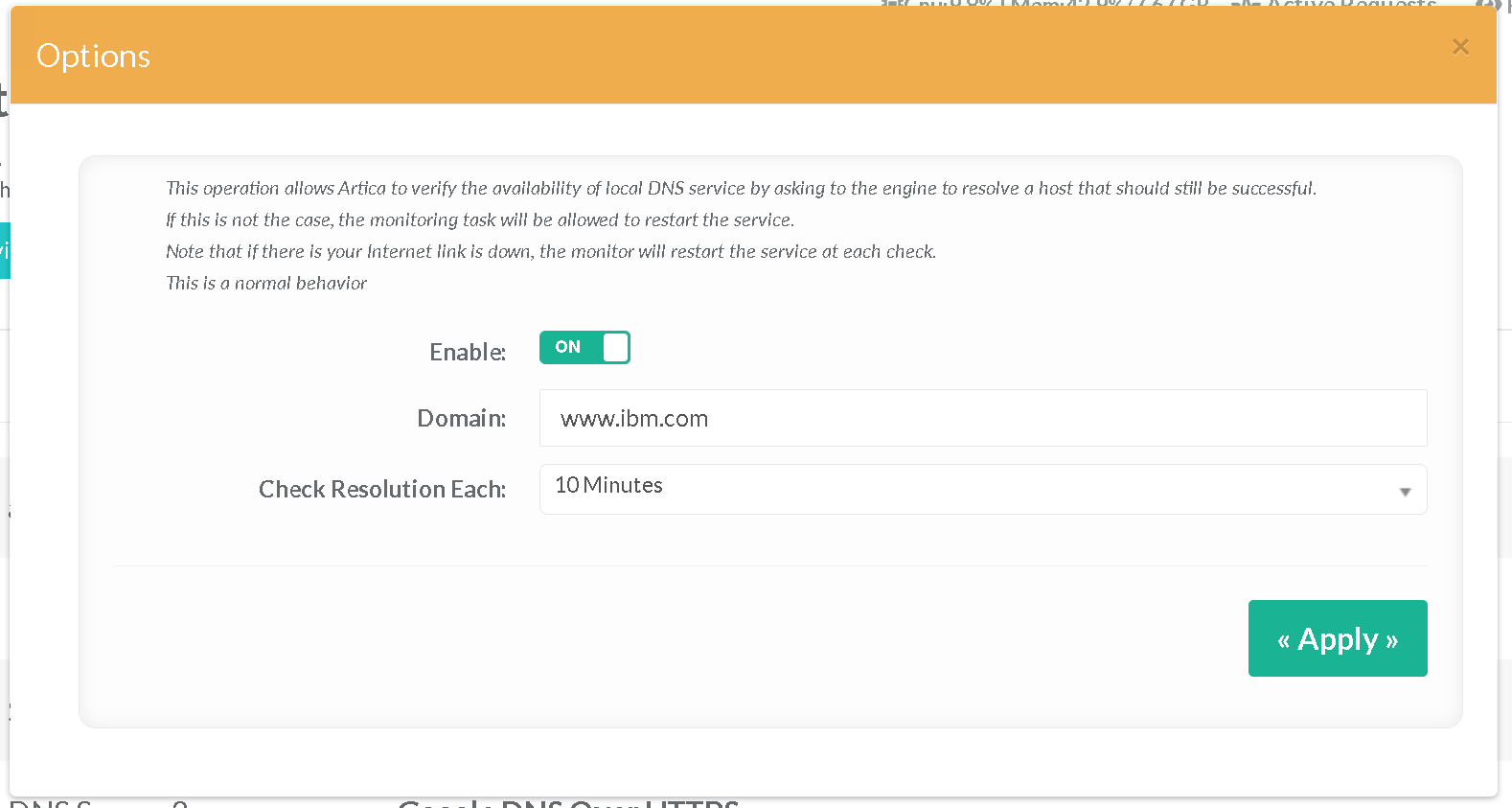
Task: Click the Google DNS Over HTTPS text below the dialog
Action: pyautogui.click(x=567, y=803)
